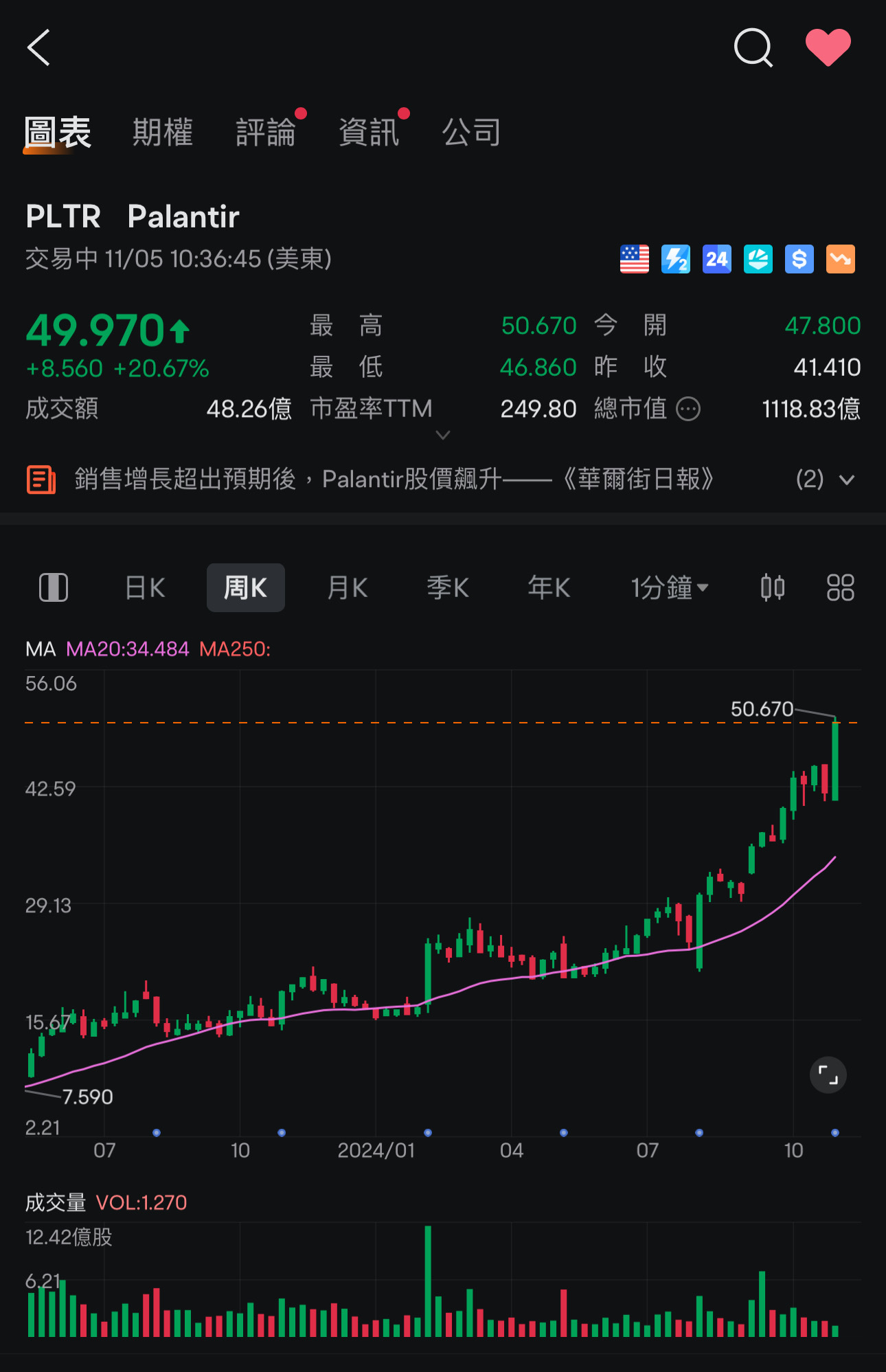Image resolution: width=886 pixels, height=1372 pixels.
Task: Select the 年K chart period
Action: tap(549, 588)
